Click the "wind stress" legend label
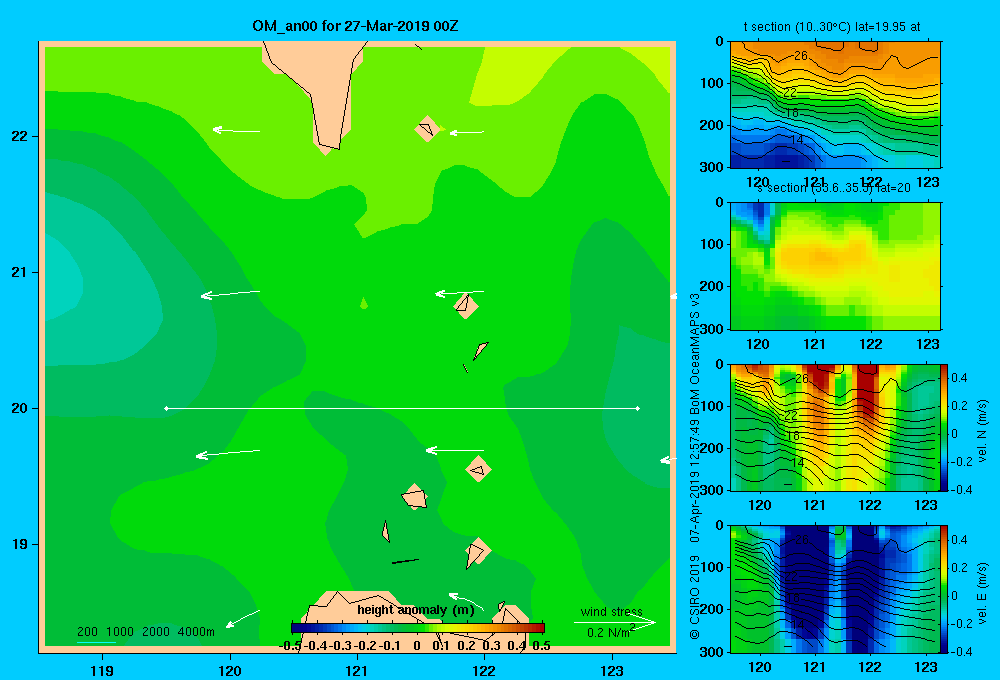Image resolution: width=1000 pixels, height=680 pixels. pos(612,611)
